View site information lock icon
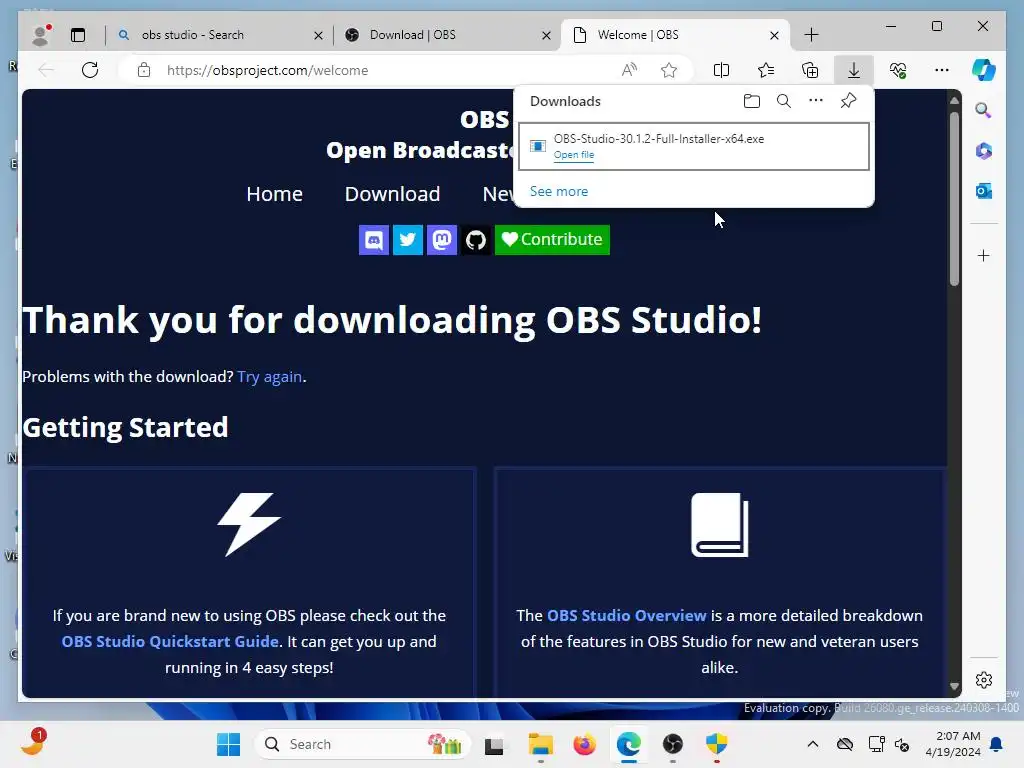 pyautogui.click(x=144, y=70)
